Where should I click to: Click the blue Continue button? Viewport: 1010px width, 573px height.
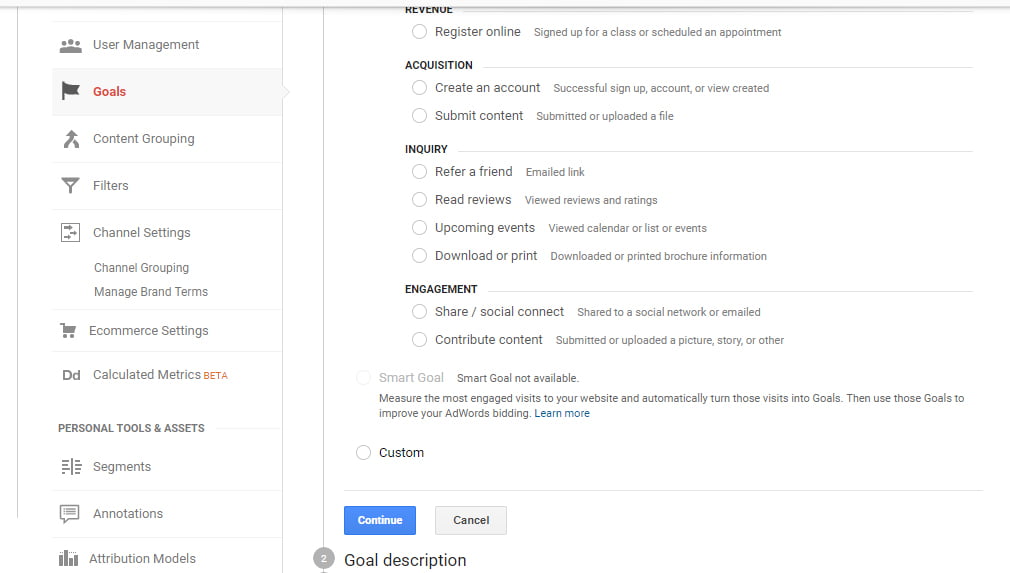pyautogui.click(x=380, y=520)
